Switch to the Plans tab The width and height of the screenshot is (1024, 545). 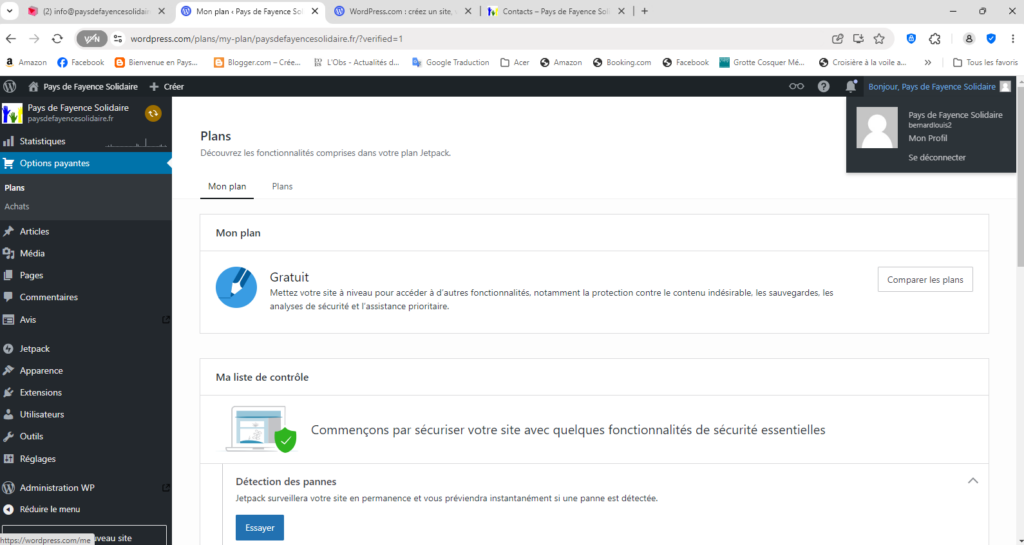[x=282, y=186]
